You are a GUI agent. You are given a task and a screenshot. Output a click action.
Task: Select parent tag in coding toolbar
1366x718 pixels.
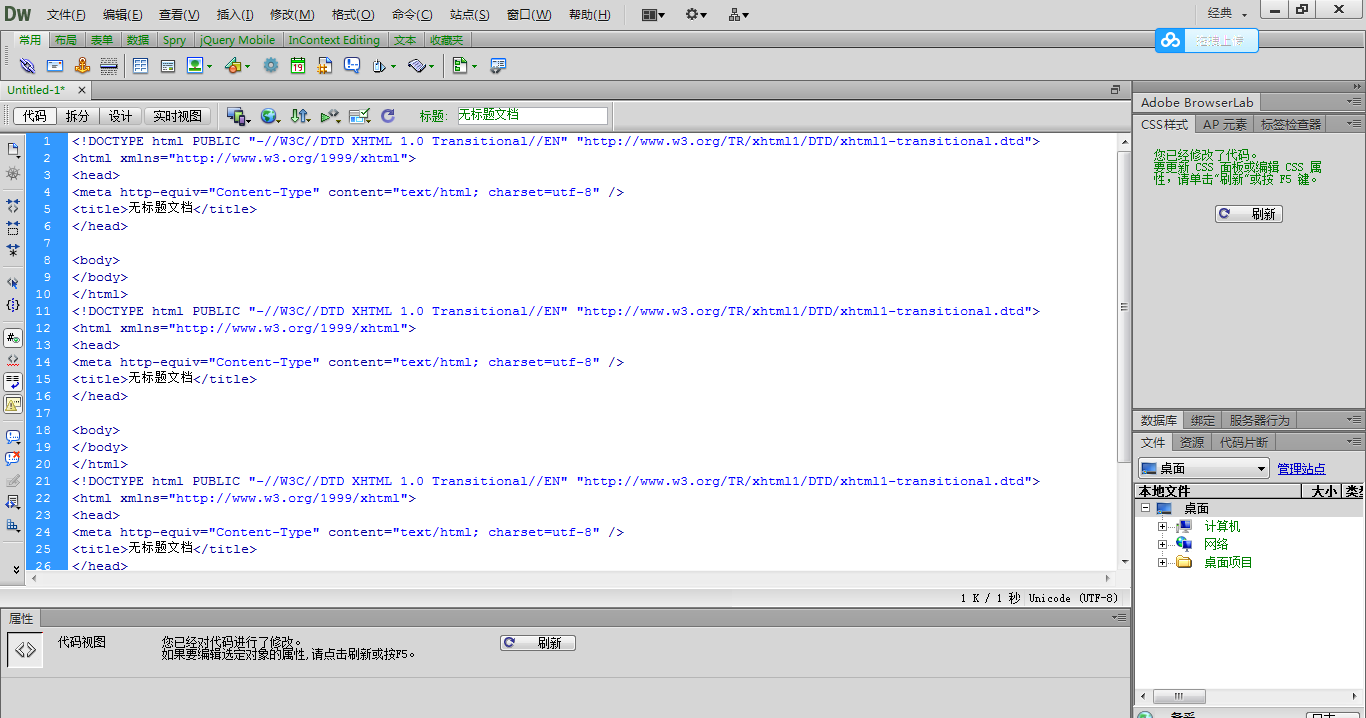[x=13, y=283]
